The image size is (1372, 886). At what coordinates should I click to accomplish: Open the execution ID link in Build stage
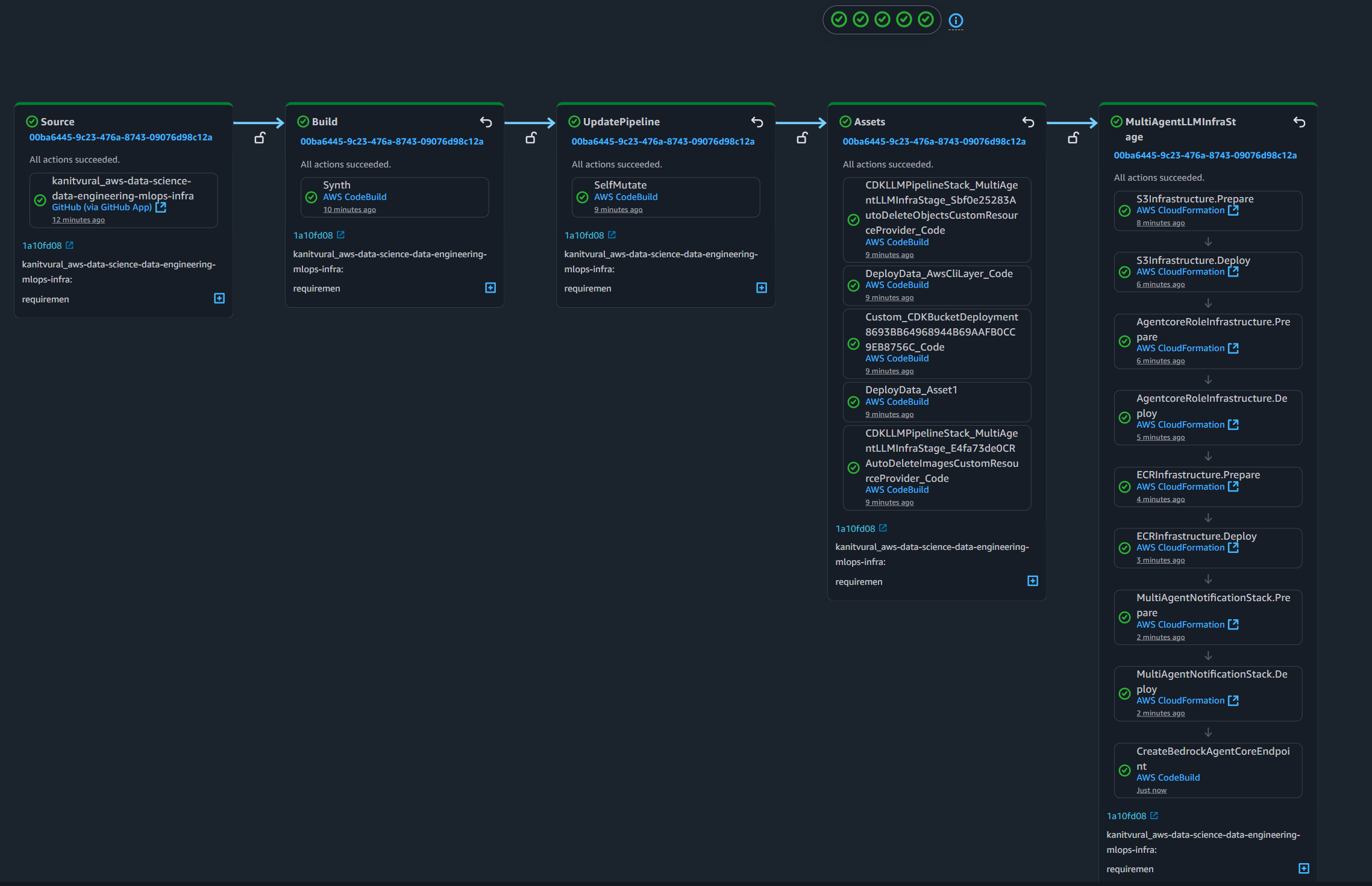(392, 142)
